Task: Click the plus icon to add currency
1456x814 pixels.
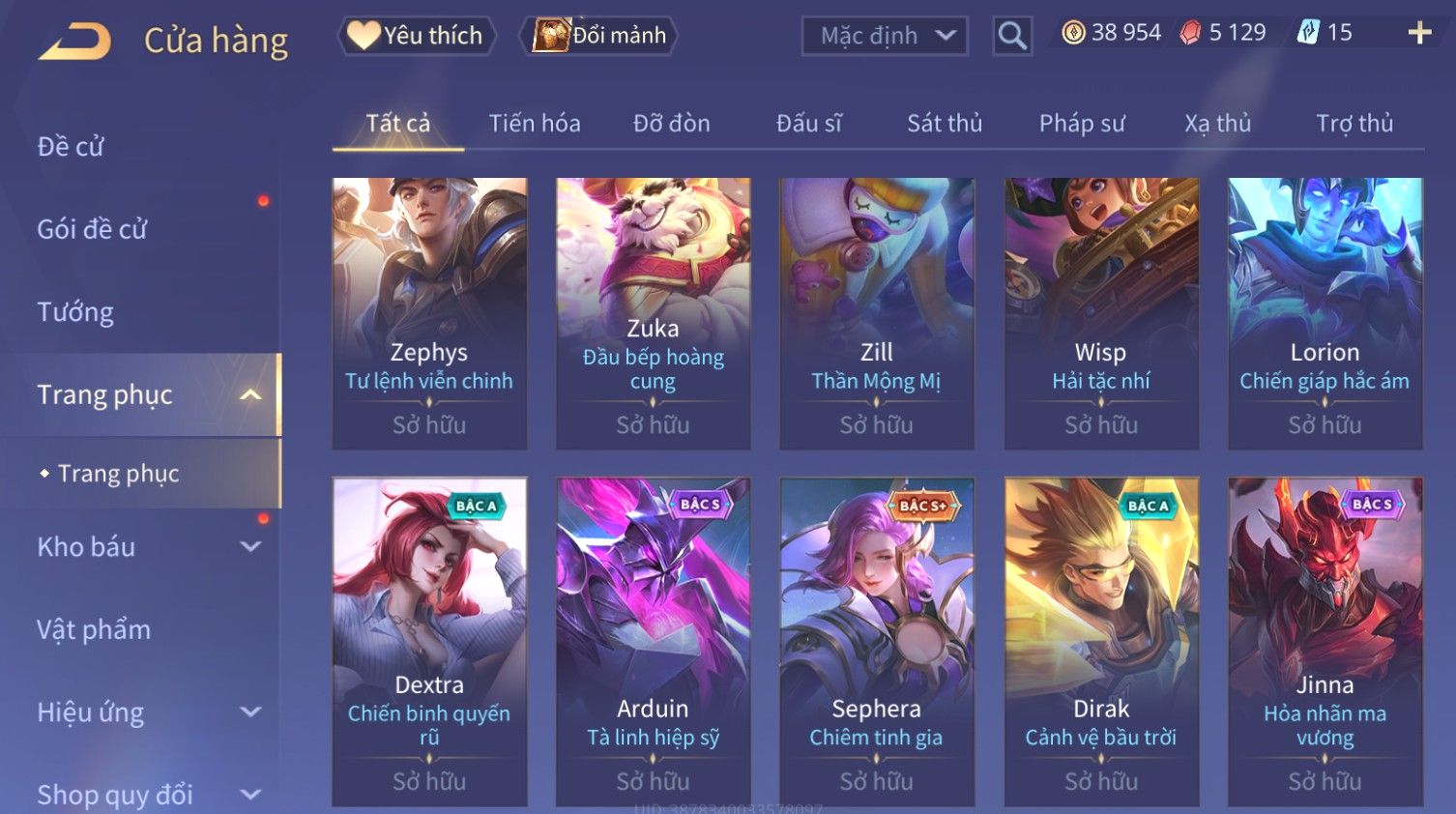Action: [x=1419, y=33]
